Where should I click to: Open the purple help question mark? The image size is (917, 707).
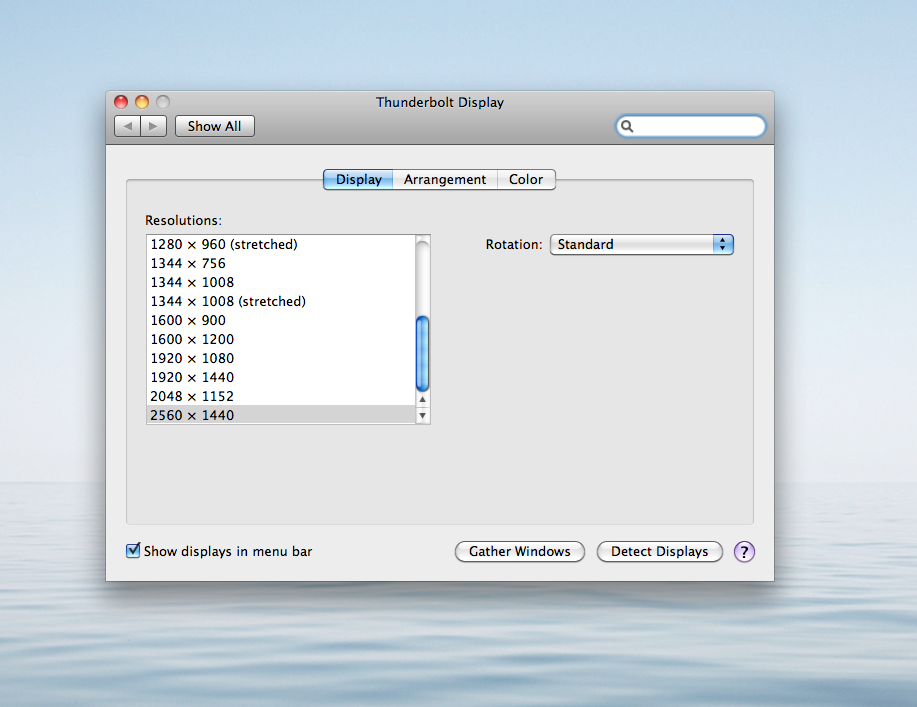pos(744,551)
